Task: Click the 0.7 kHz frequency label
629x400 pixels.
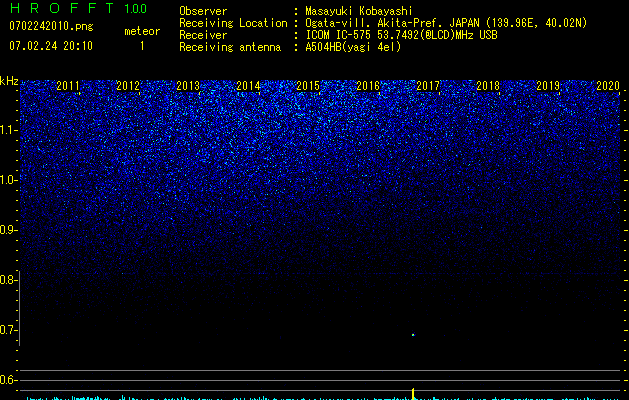Action: [x=8, y=330]
